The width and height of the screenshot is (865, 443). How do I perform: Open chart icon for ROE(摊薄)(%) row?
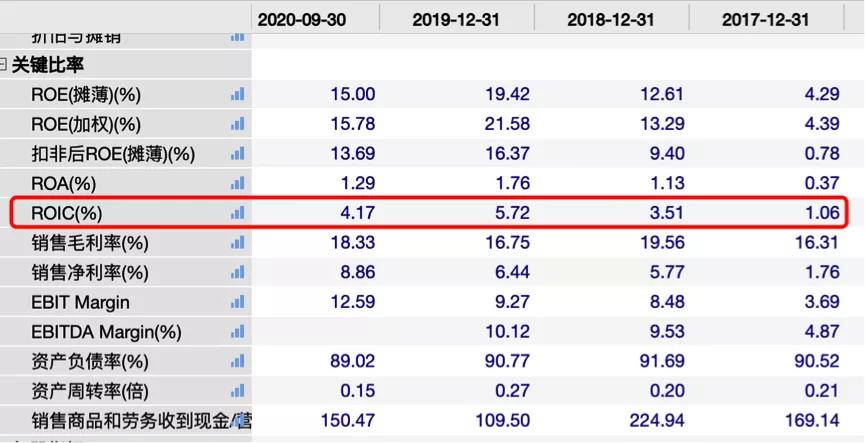tap(237, 94)
